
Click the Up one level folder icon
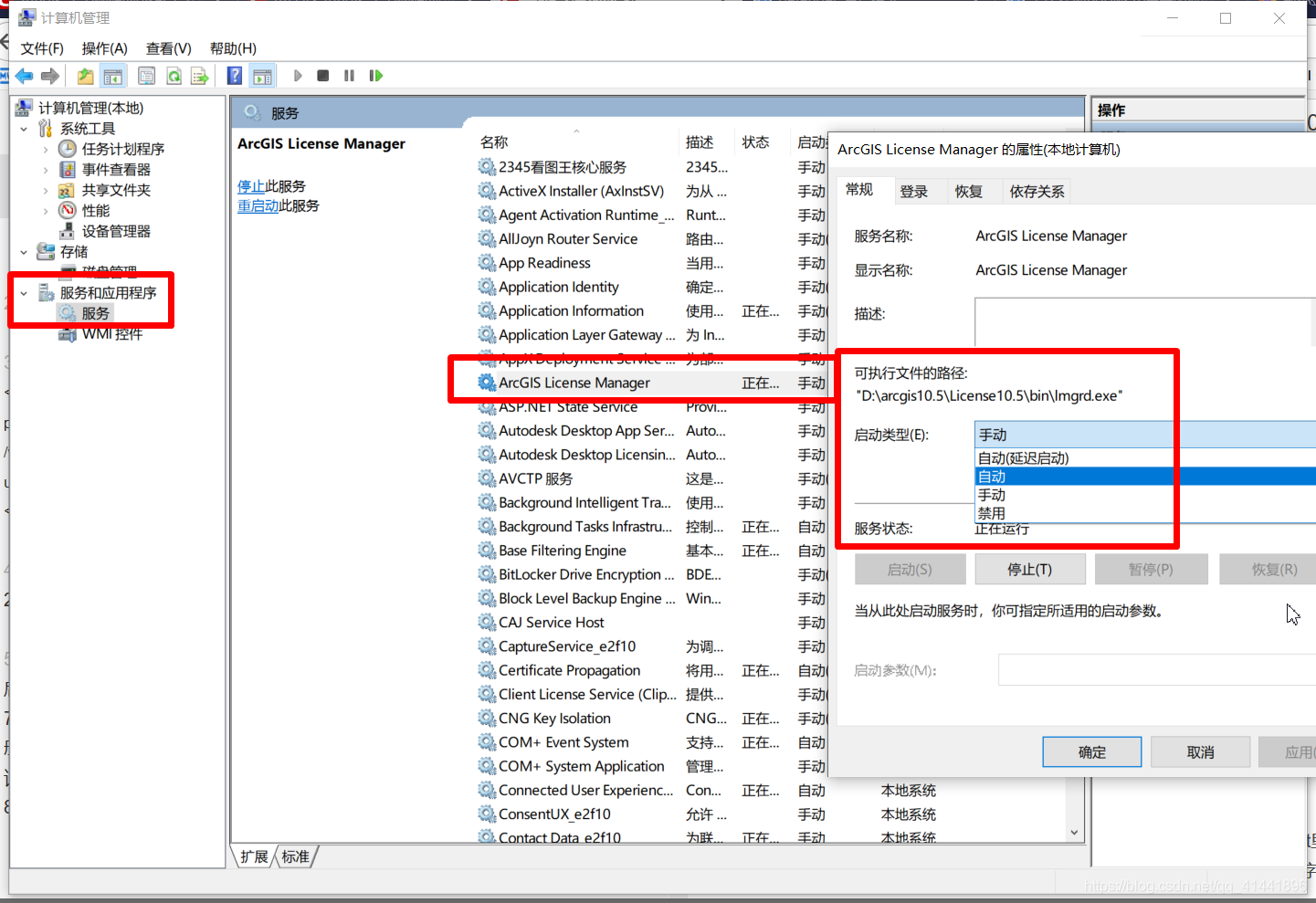click(x=85, y=76)
